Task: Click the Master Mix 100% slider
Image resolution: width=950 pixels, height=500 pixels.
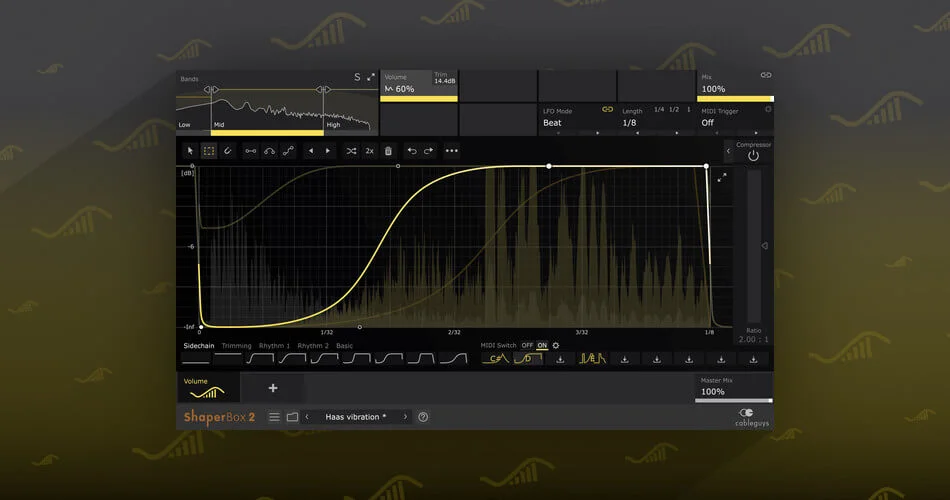Action: [734, 401]
